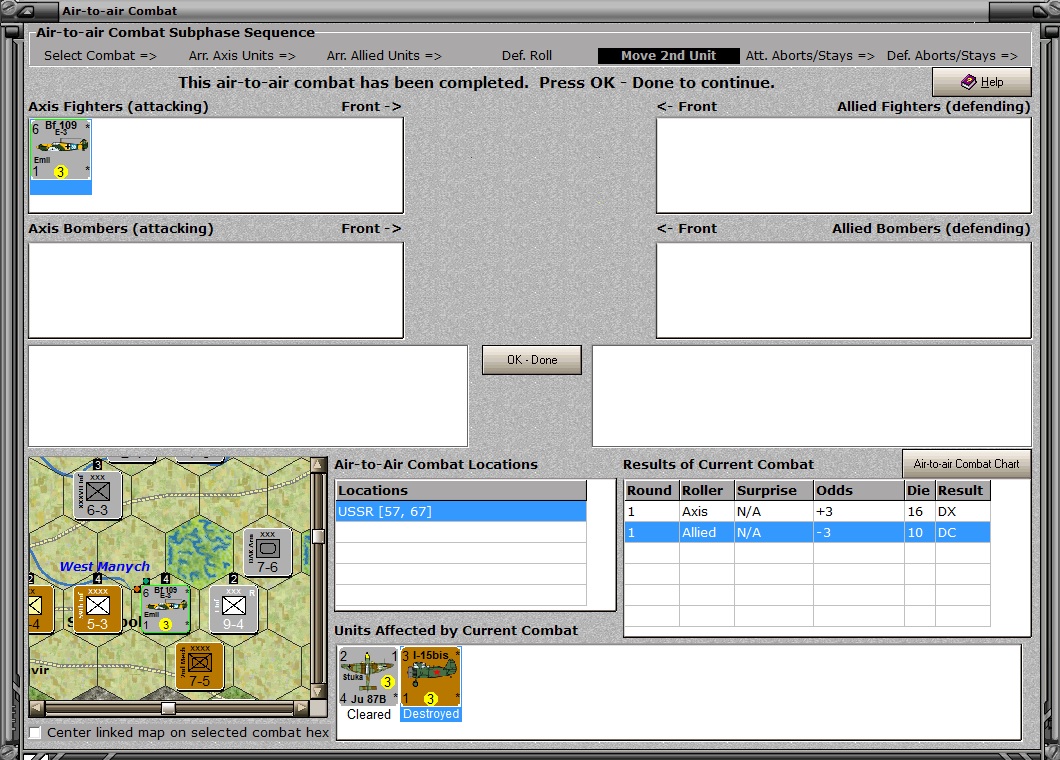Click the map horizontal scrollbar thumb
Screen dimensions: 1060x760
pos(168,708)
